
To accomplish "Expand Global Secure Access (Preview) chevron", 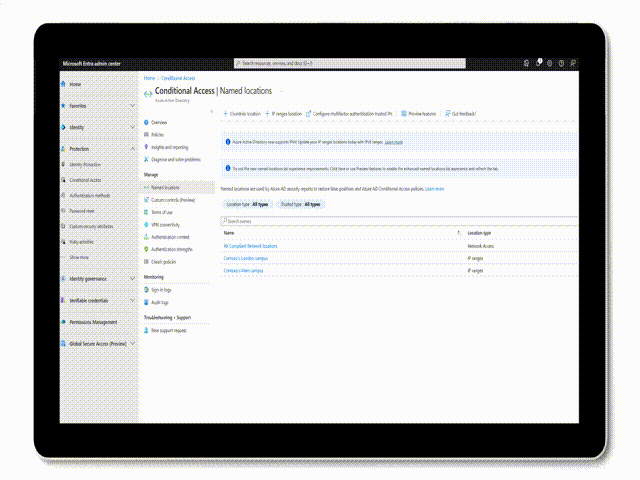I will [x=132, y=344].
